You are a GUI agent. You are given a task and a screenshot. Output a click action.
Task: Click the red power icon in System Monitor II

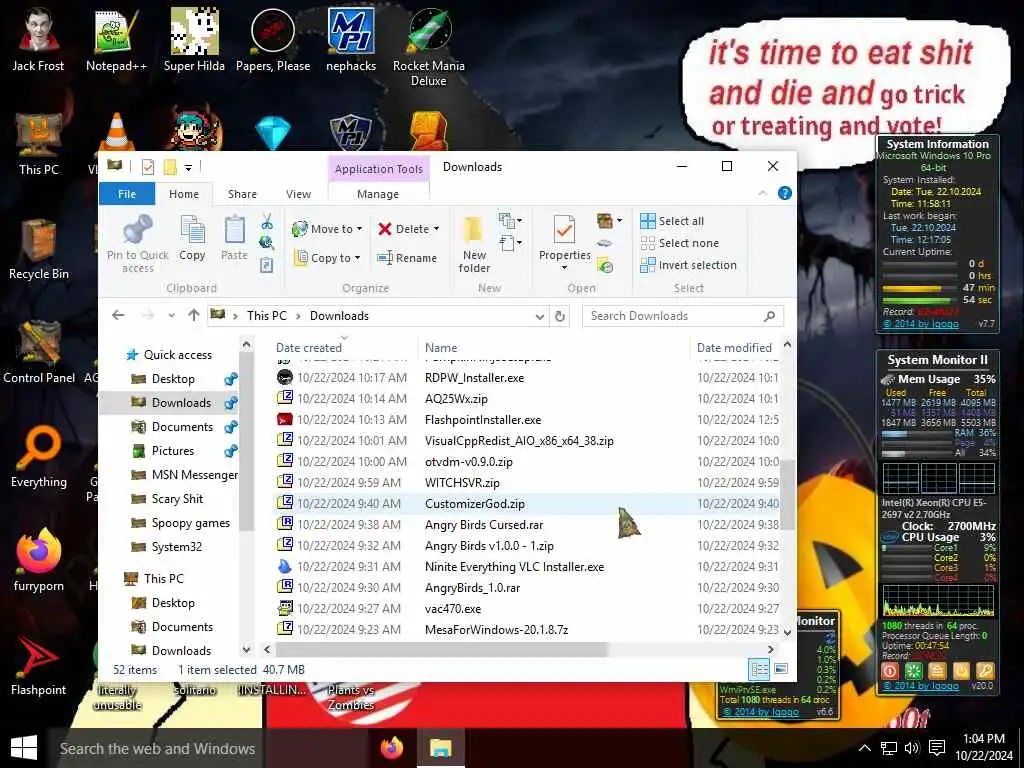pyautogui.click(x=889, y=670)
